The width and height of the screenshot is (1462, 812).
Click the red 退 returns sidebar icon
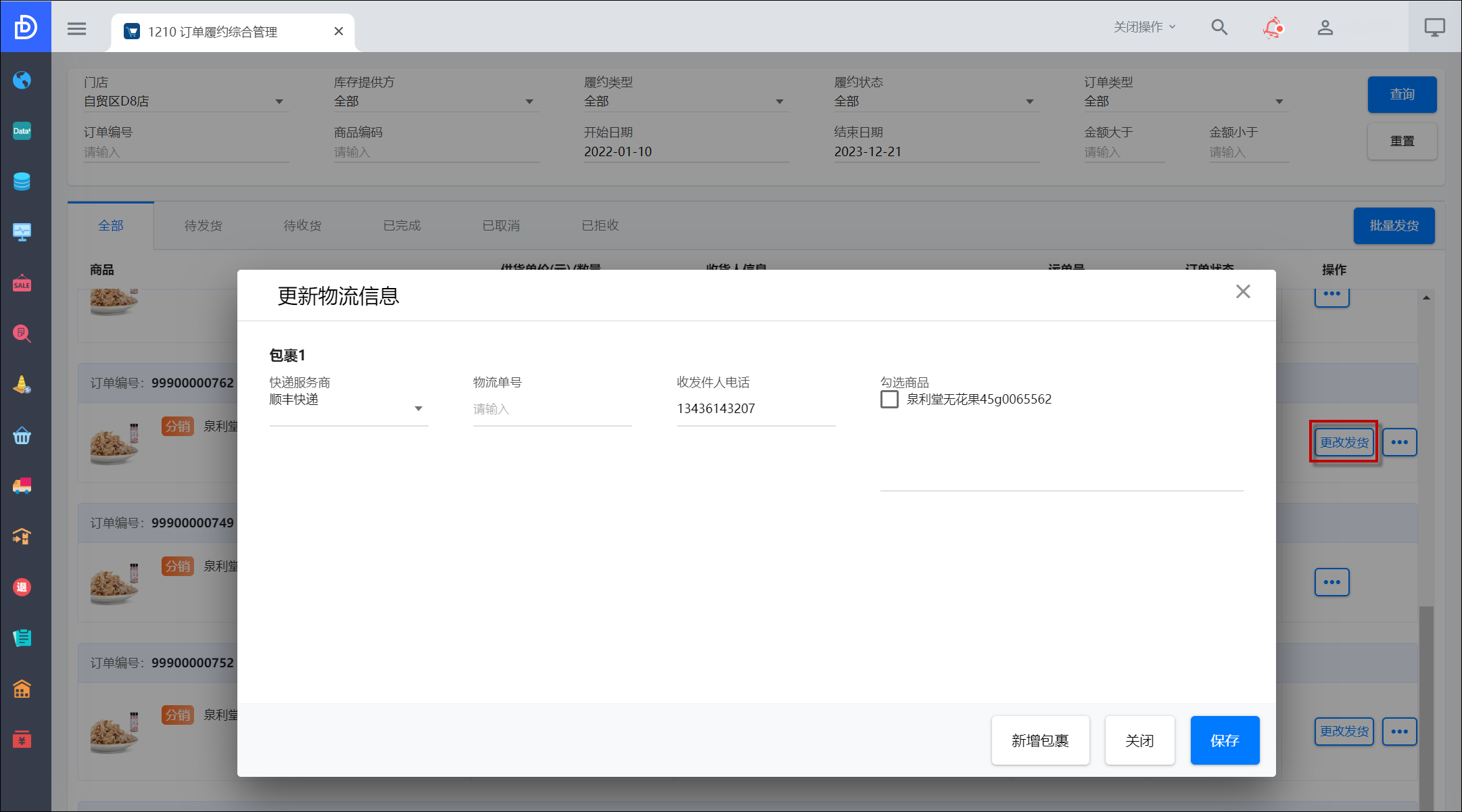coord(22,587)
